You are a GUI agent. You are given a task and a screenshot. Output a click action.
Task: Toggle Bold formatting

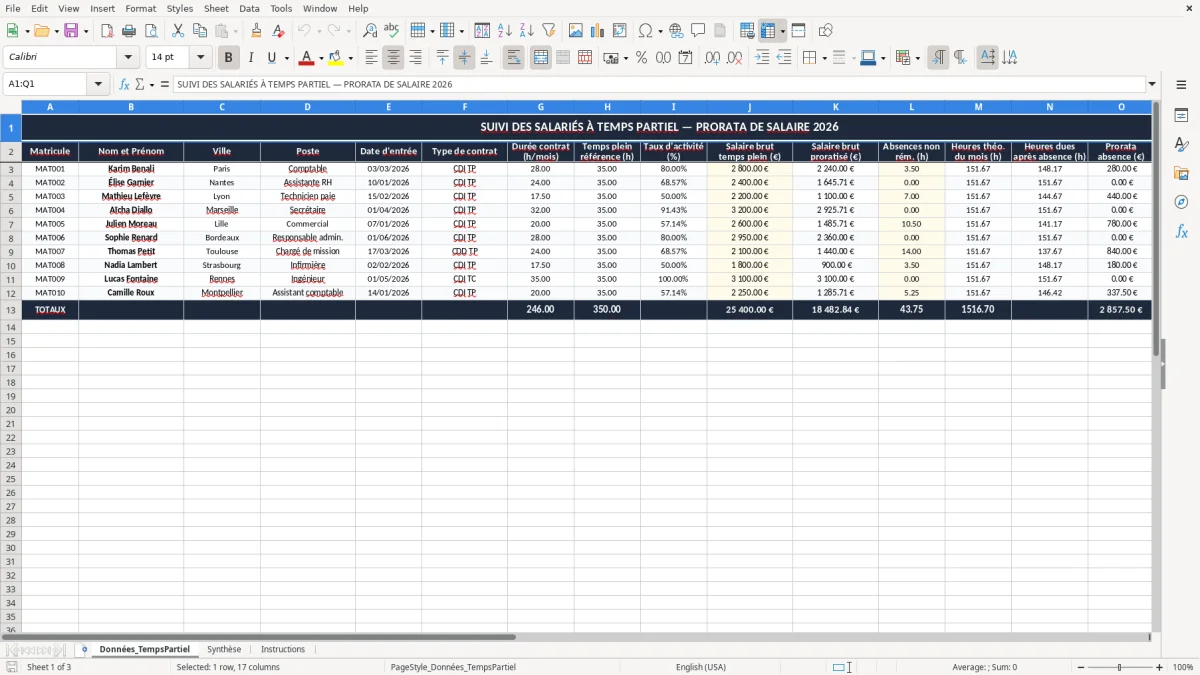229,58
